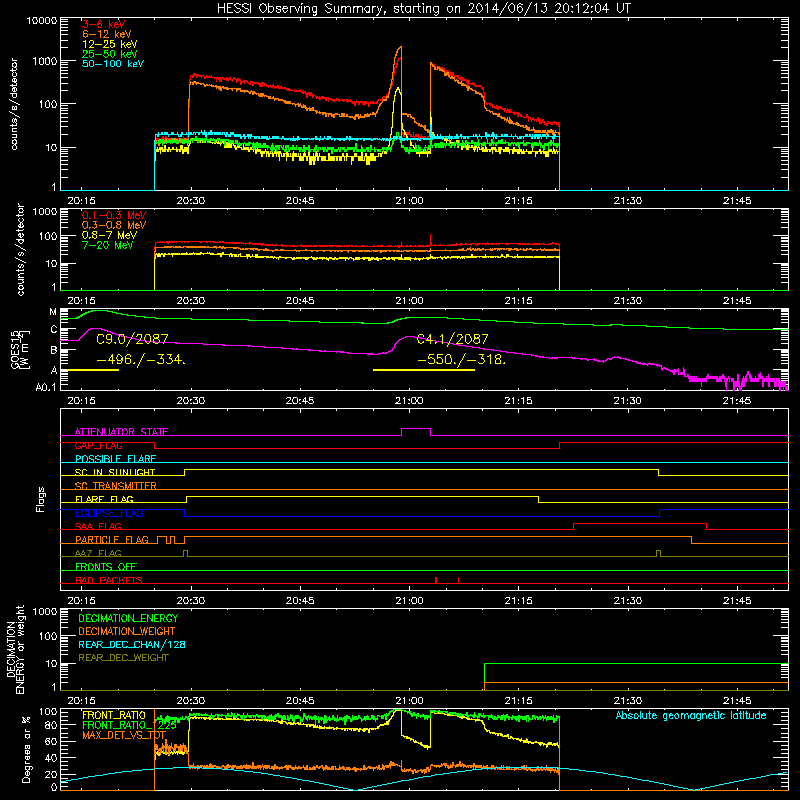Click the yellow FRONT_RATIO legend label
The height and width of the screenshot is (800, 800).
114,715
